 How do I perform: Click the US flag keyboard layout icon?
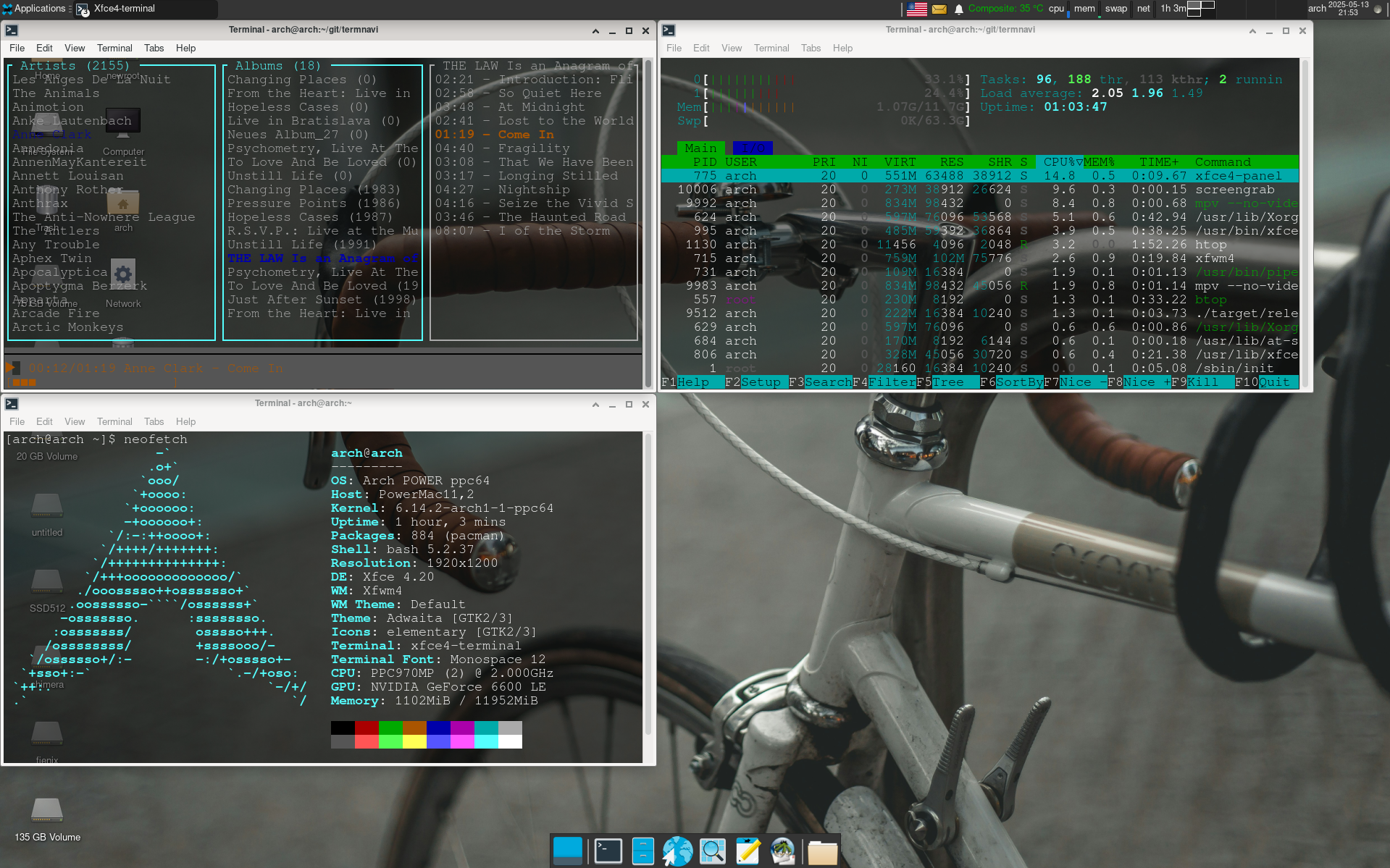(x=917, y=9)
